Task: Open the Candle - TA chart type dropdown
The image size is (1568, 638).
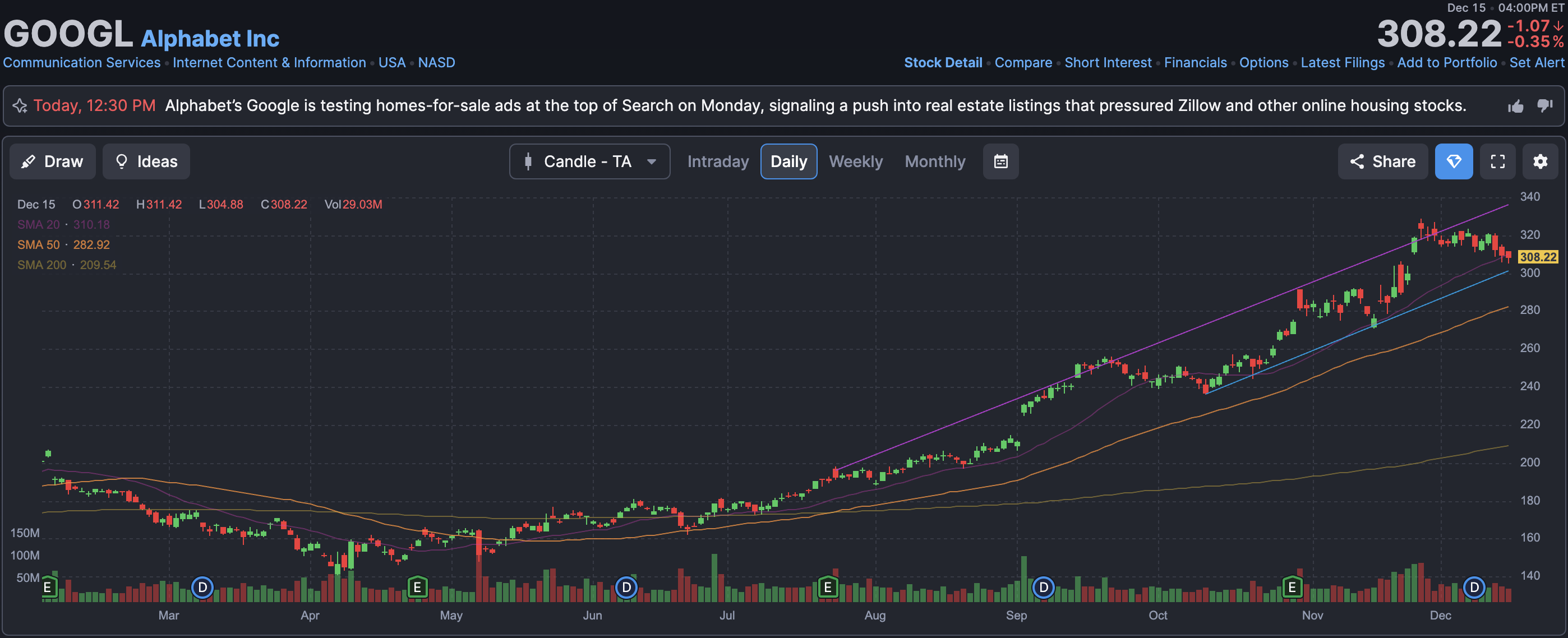Action: point(589,161)
